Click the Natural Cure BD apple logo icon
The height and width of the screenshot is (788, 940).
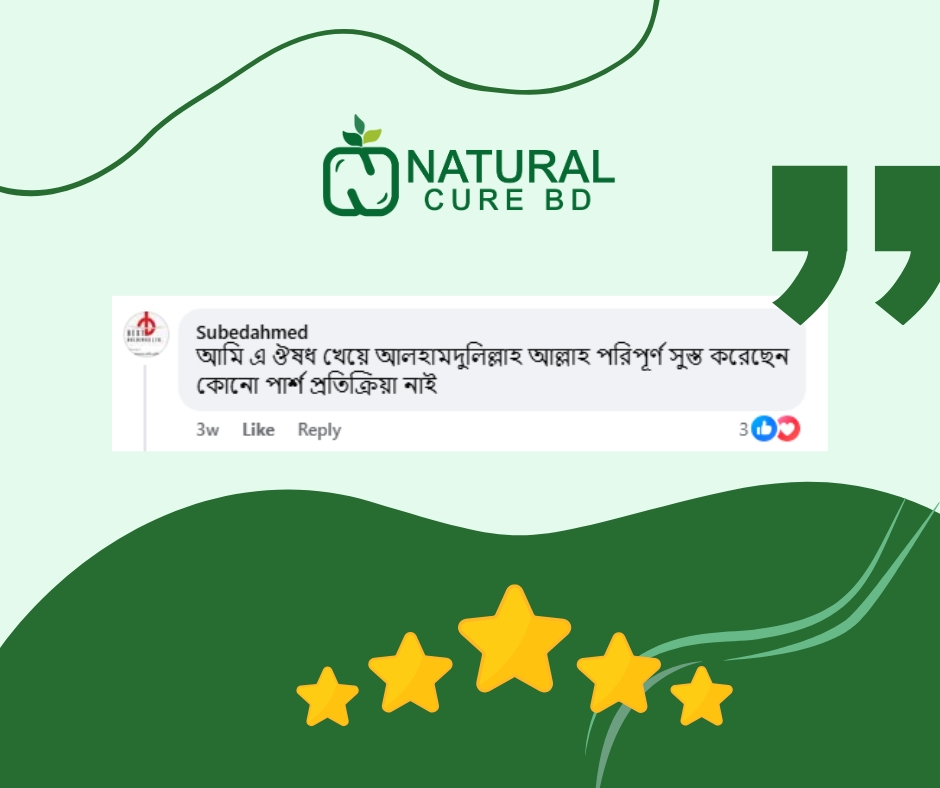360,166
